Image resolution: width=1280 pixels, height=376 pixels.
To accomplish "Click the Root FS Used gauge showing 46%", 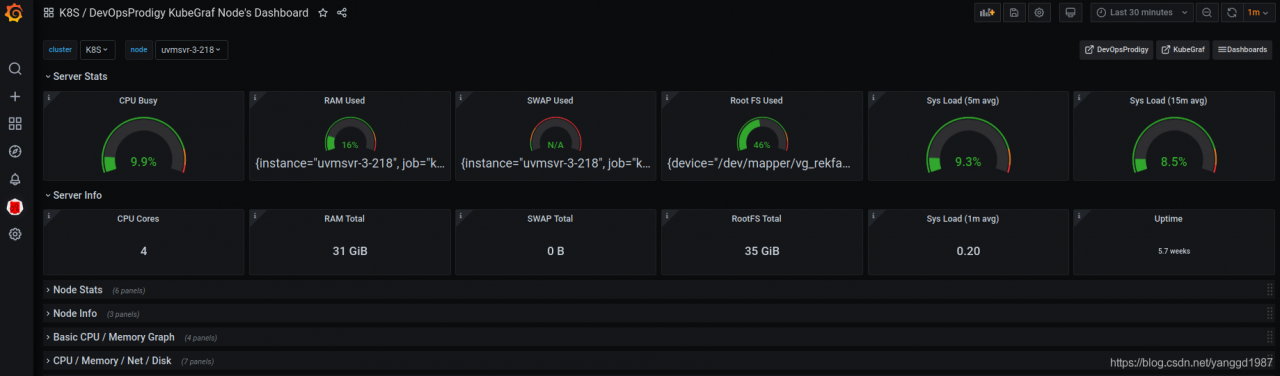I will click(762, 135).
